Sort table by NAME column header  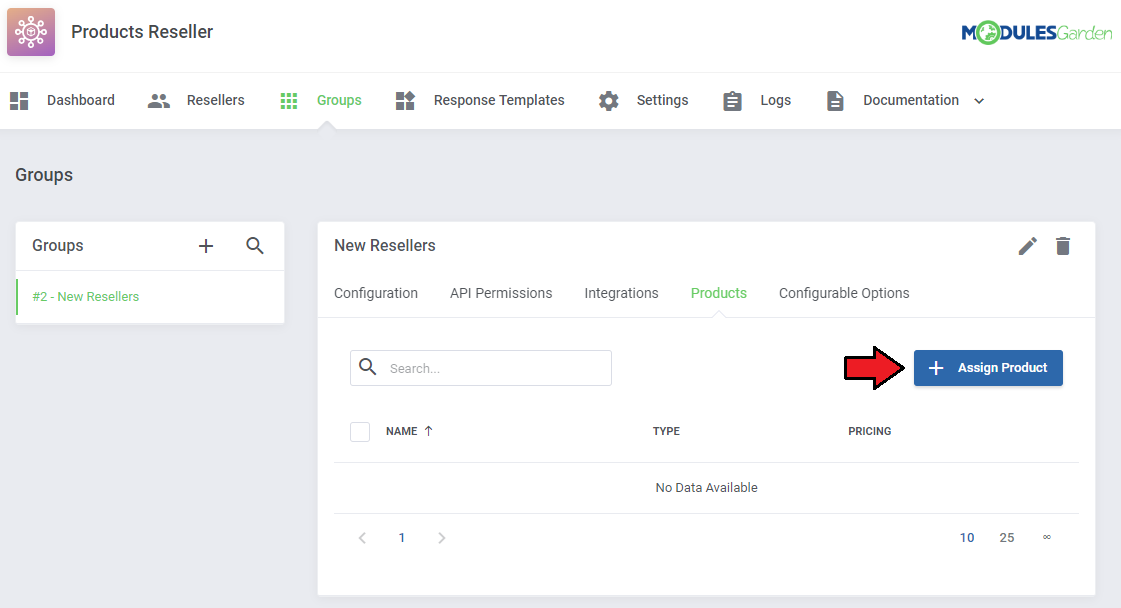402,431
